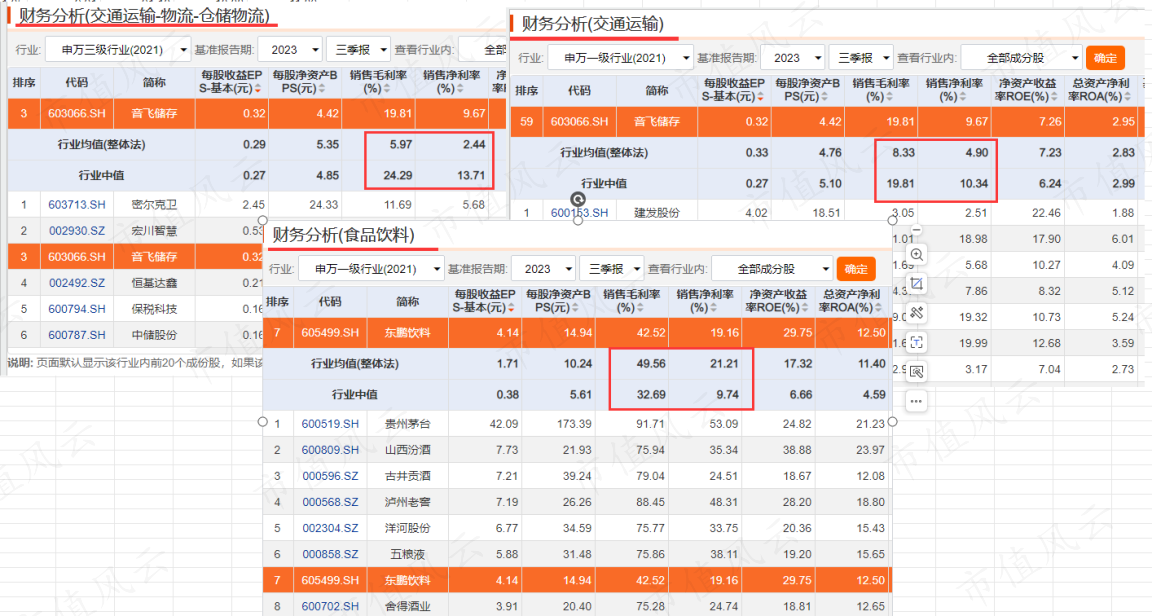Sort 仓储物流 table by 每股净资产BPS
Screen dimensions: 1152x616
322,89
